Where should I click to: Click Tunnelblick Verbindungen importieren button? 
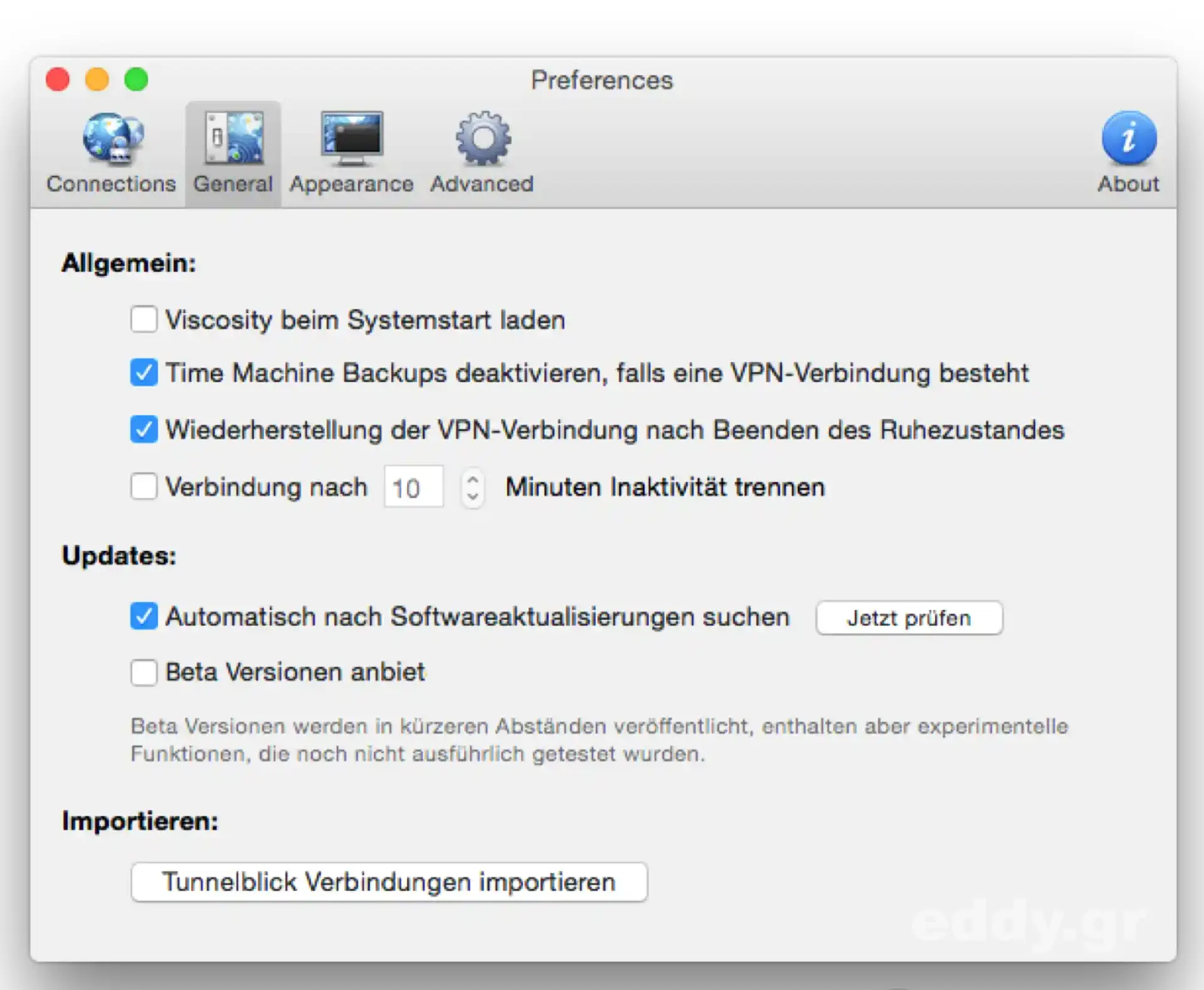tap(389, 882)
